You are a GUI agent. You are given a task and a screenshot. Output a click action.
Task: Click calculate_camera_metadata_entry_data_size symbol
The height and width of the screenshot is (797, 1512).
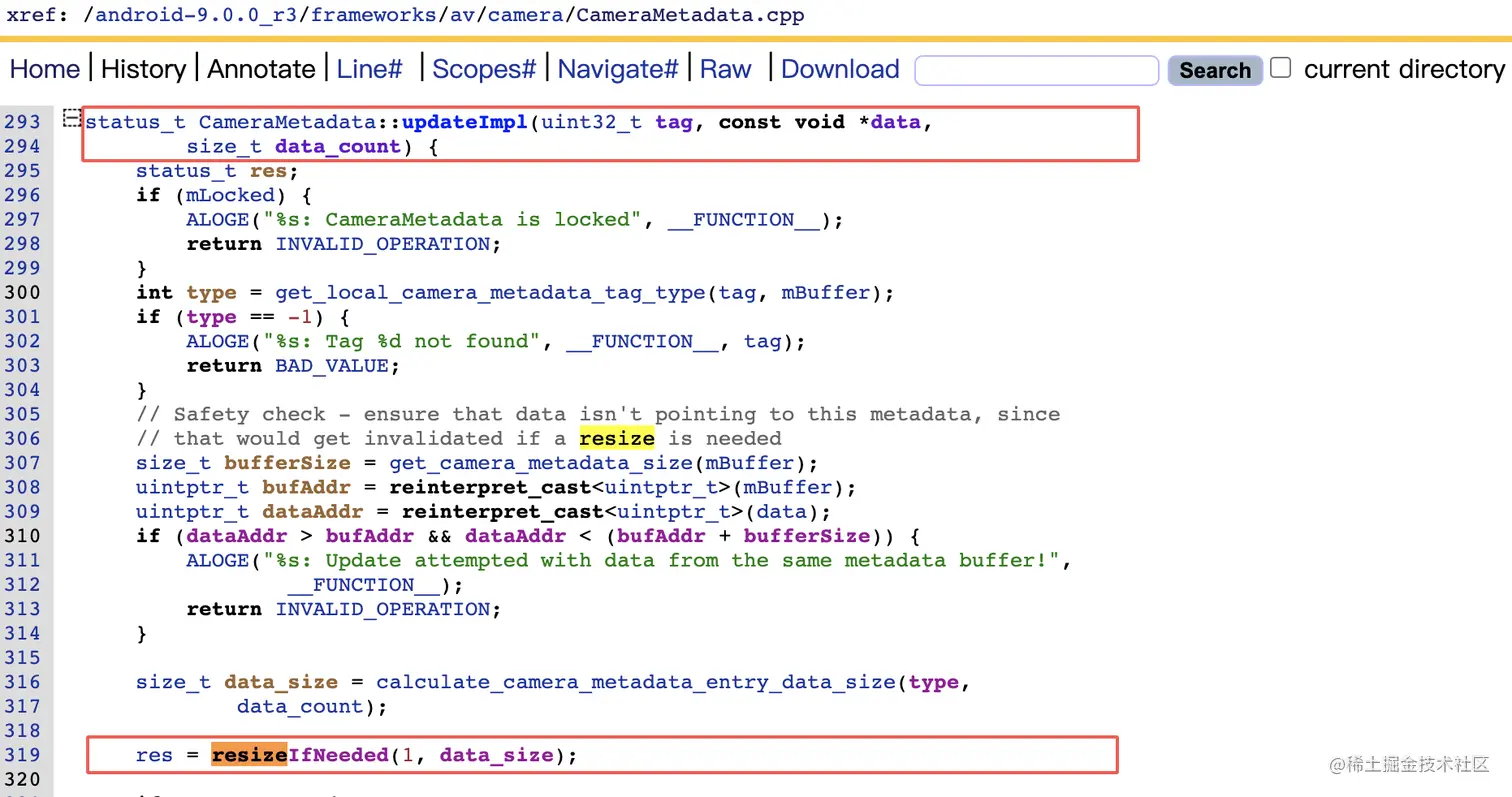point(636,681)
